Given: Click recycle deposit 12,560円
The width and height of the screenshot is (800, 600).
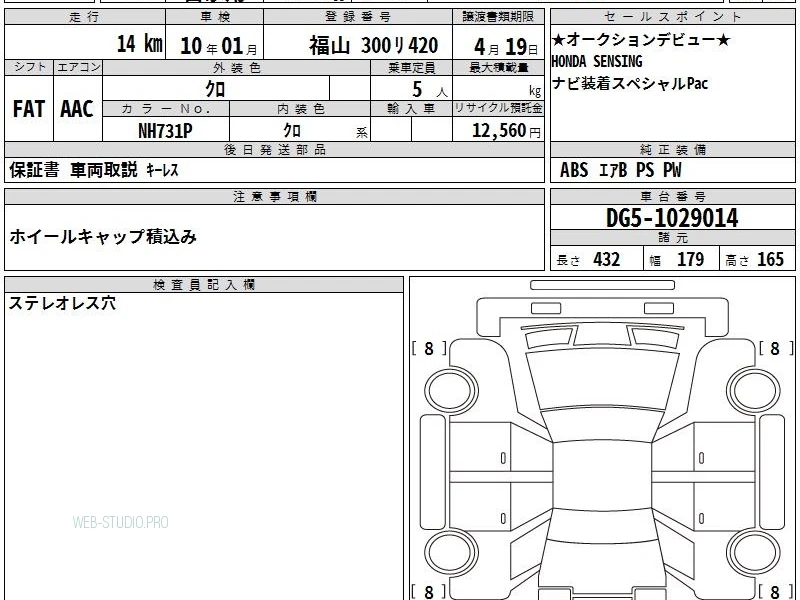Looking at the screenshot, I should [x=506, y=131].
